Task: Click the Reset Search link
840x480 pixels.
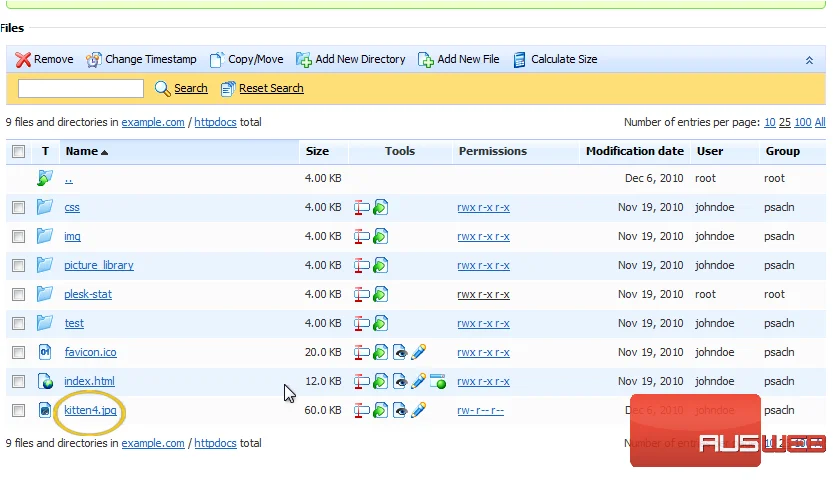Action: click(271, 88)
